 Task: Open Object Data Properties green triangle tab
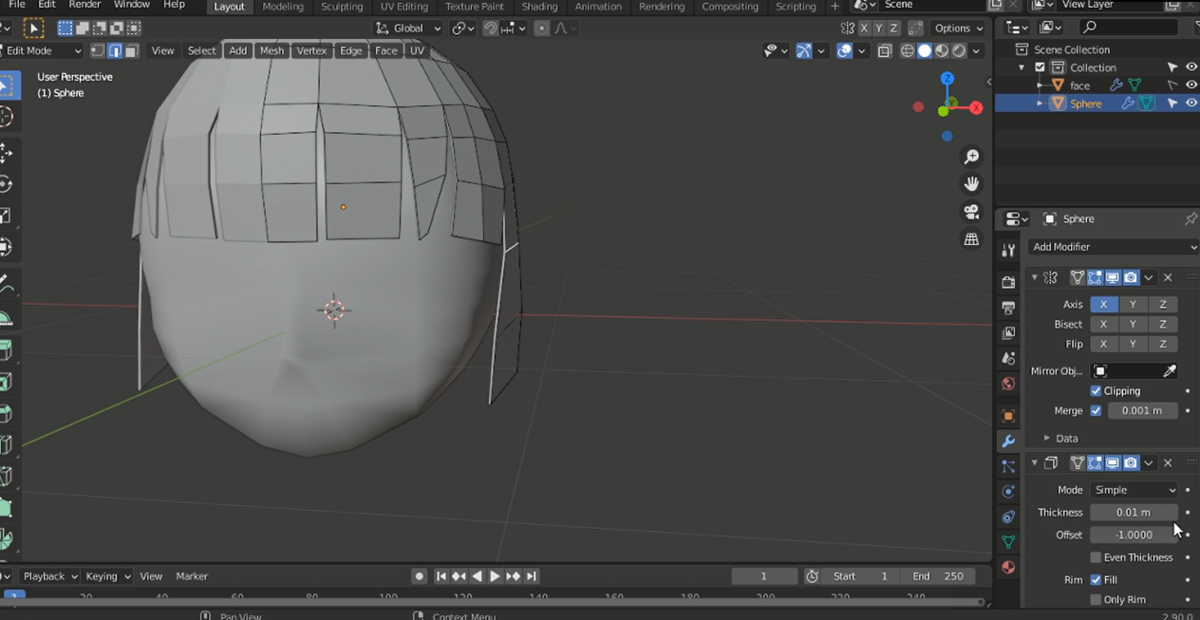tap(1008, 542)
